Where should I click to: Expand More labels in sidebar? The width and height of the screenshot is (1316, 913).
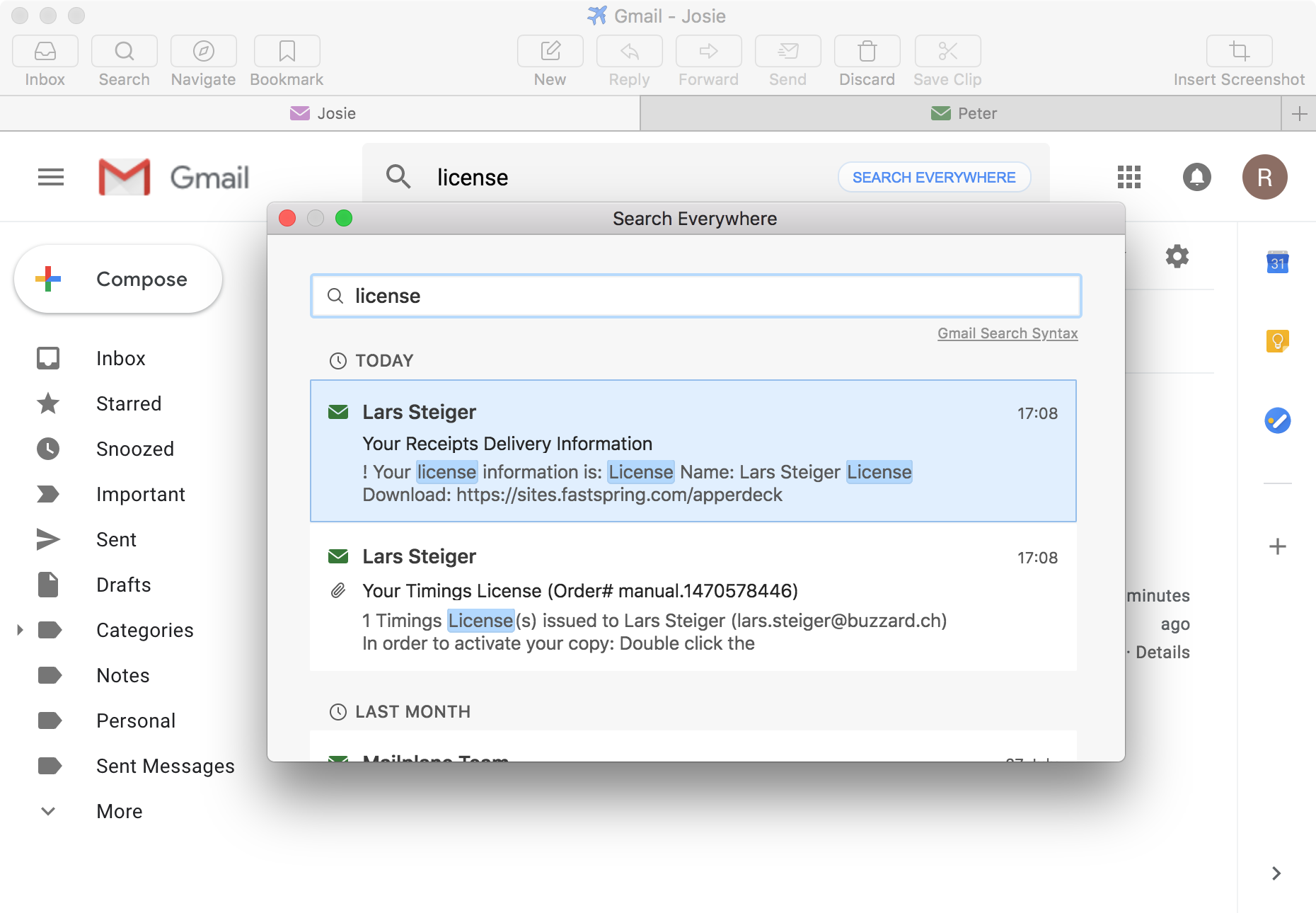tap(120, 811)
